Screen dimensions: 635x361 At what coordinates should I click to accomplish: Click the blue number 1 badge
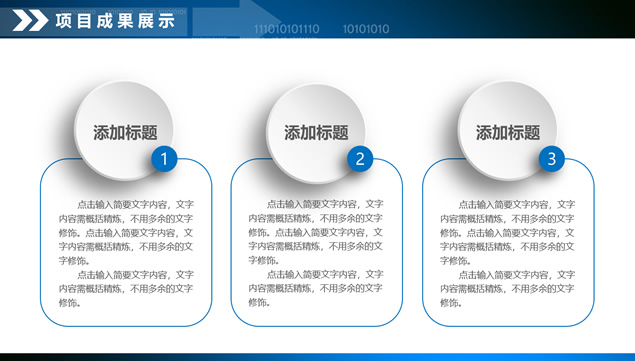click(x=164, y=159)
